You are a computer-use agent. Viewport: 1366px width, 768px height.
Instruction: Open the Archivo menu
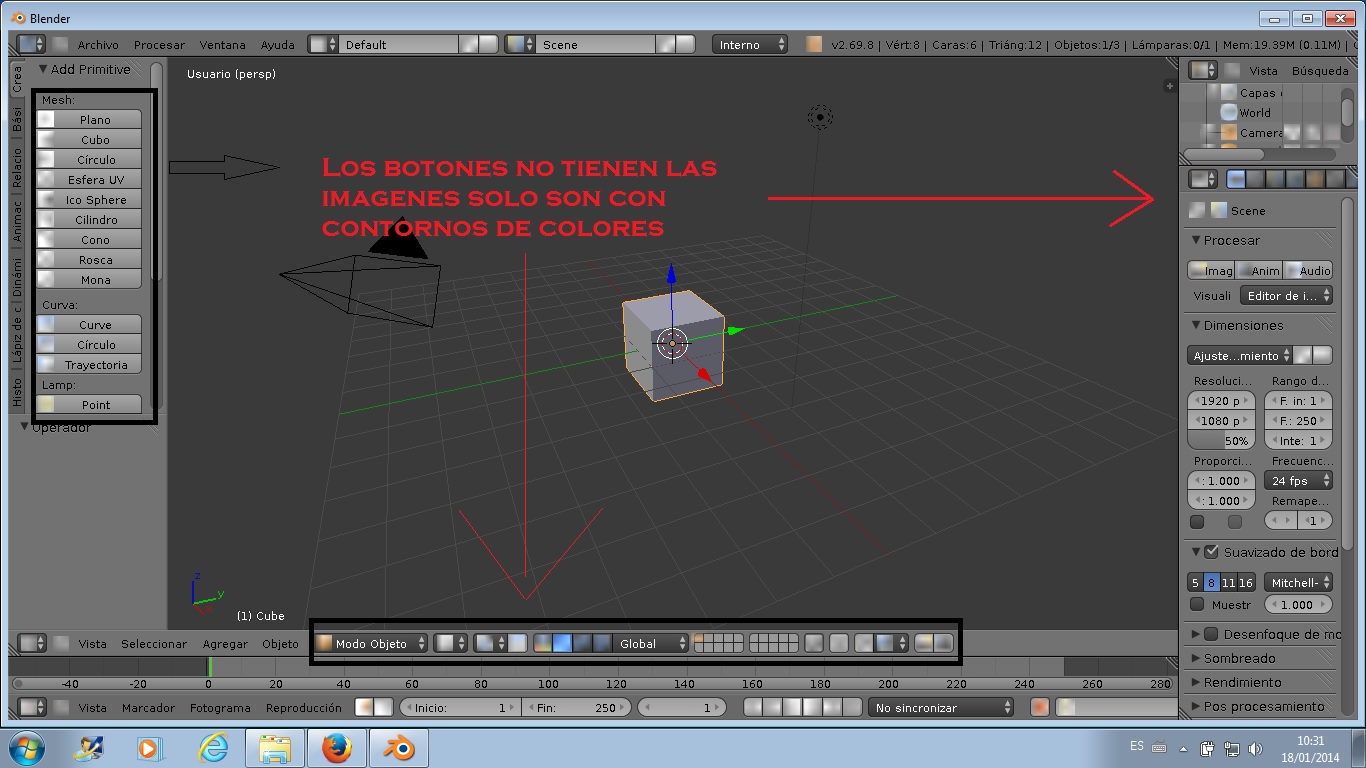(98, 45)
